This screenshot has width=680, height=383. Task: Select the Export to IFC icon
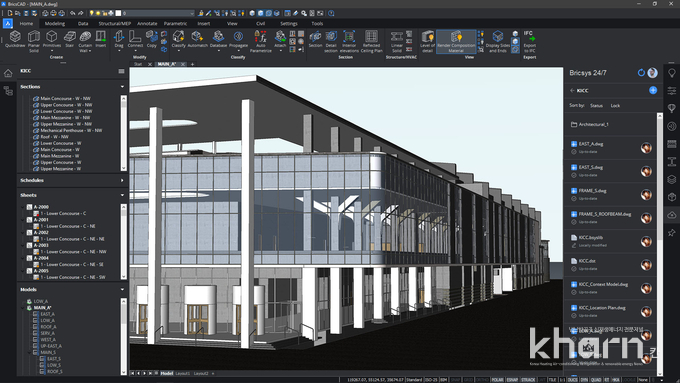tap(530, 41)
